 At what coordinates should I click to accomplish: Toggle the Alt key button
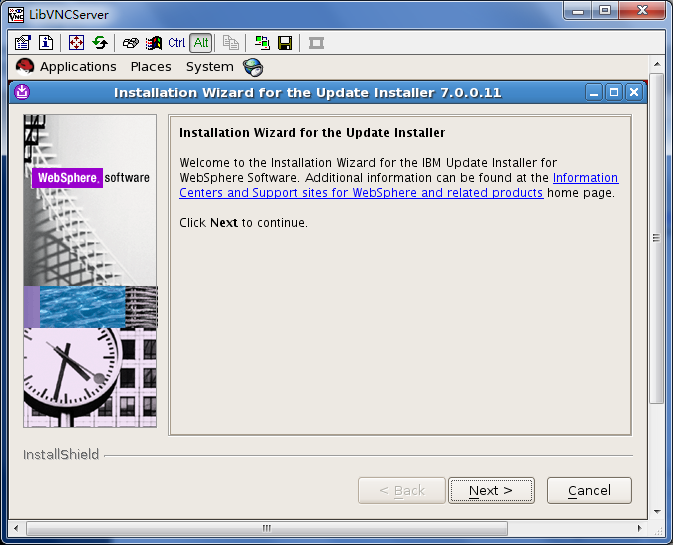pos(201,43)
